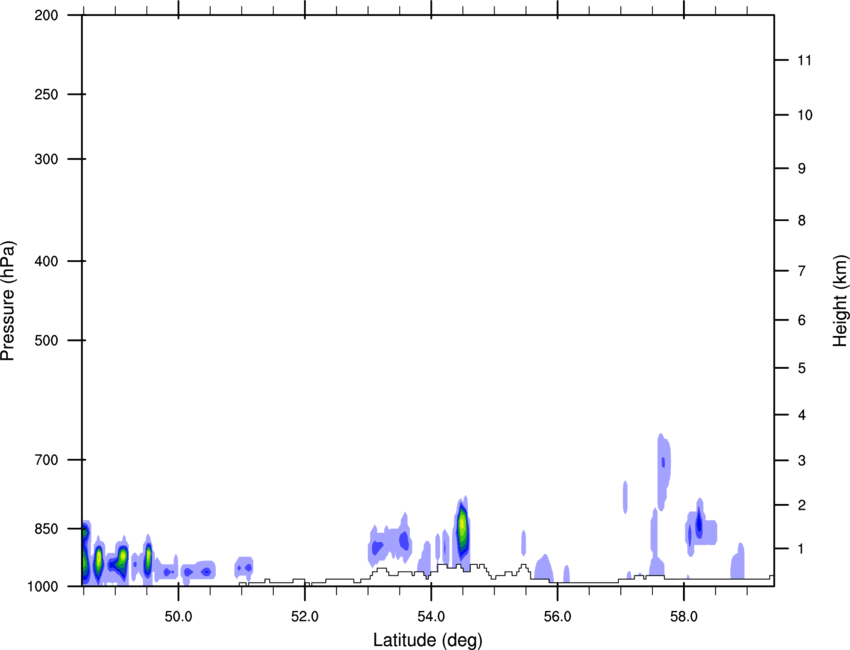Click the 500 pressure tick label
This screenshot has width=850, height=650.
[46, 340]
